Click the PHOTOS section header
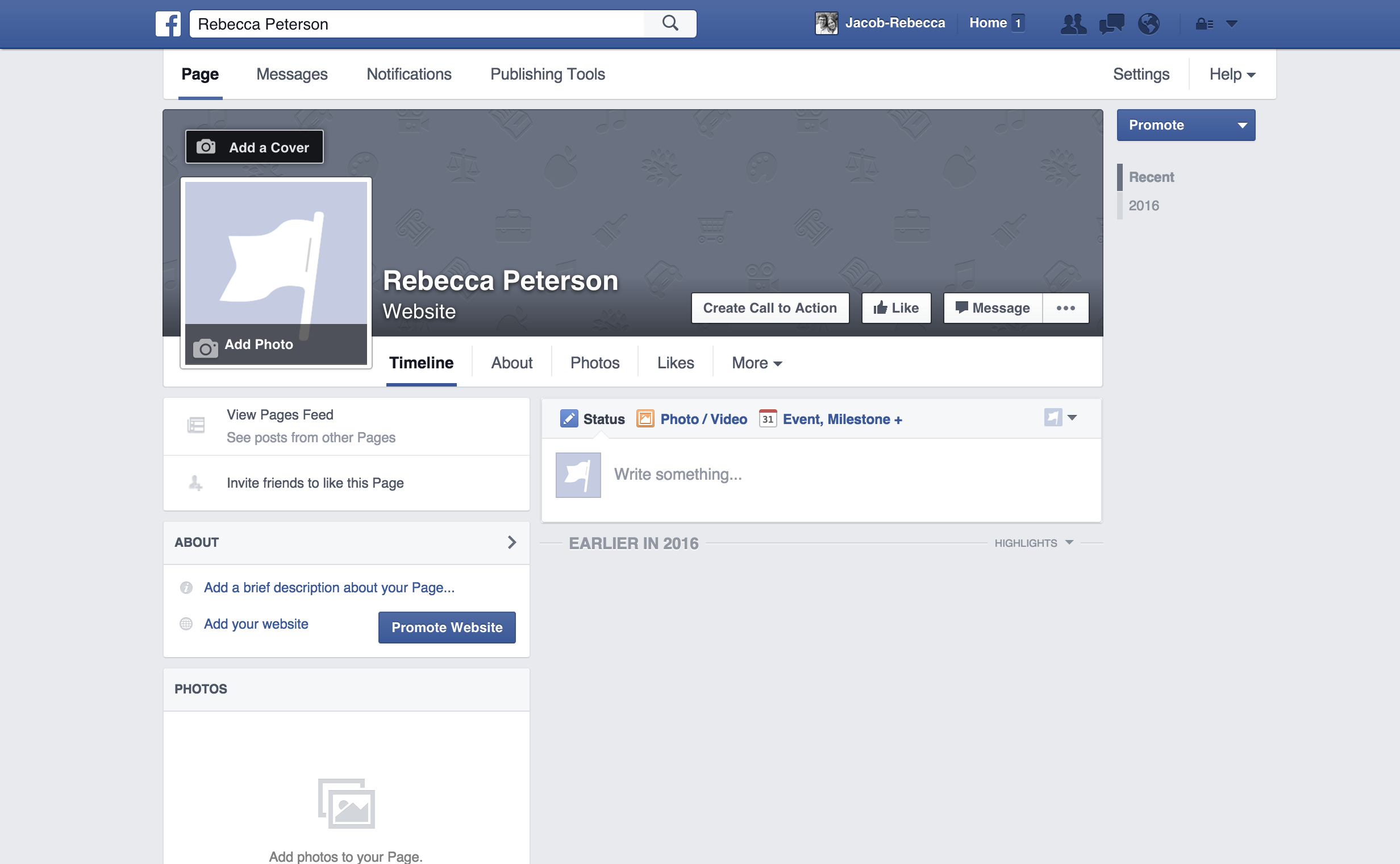 201,688
